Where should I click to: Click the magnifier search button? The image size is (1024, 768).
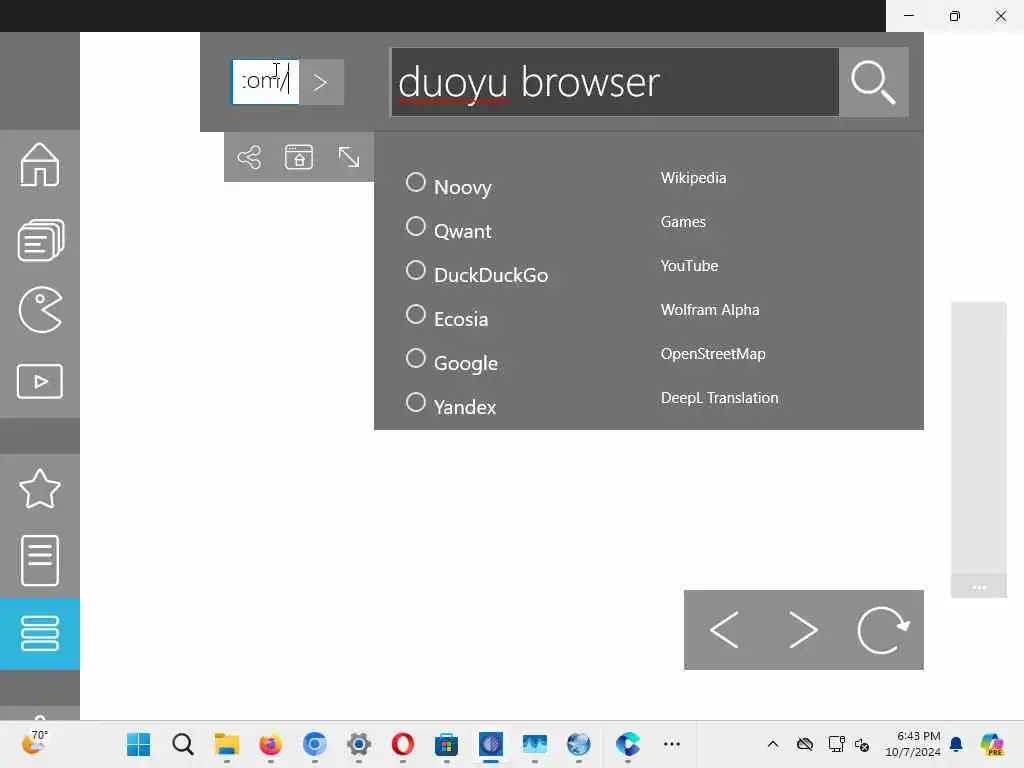click(874, 82)
